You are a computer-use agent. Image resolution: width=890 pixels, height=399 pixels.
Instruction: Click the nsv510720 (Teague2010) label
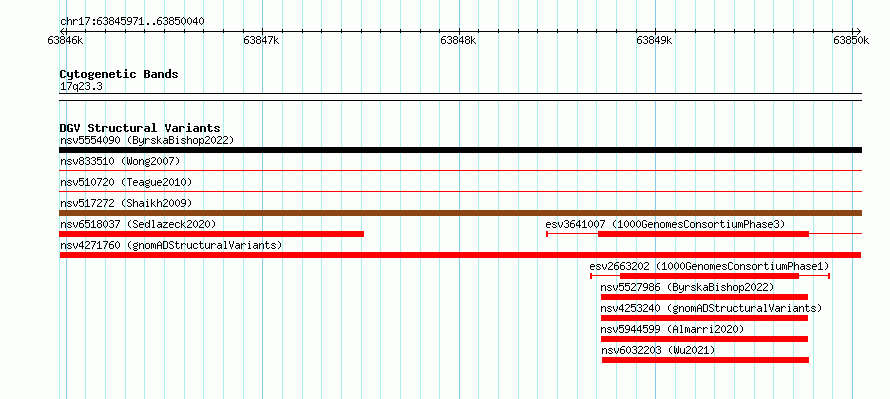click(126, 182)
